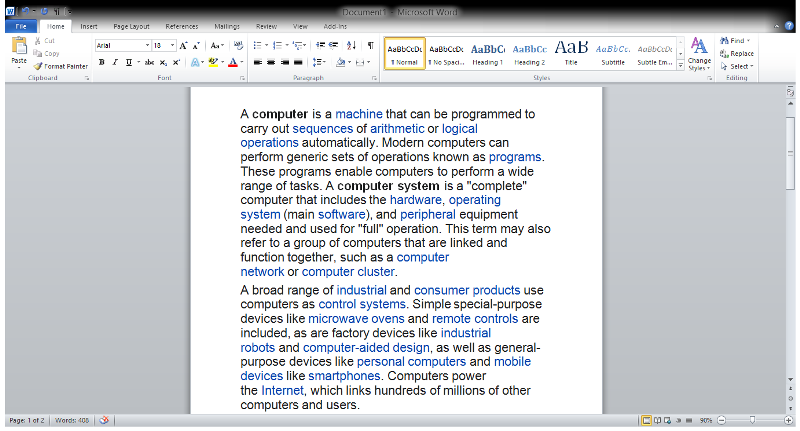
Task: Toggle strikethrough formatting
Action: (149, 62)
